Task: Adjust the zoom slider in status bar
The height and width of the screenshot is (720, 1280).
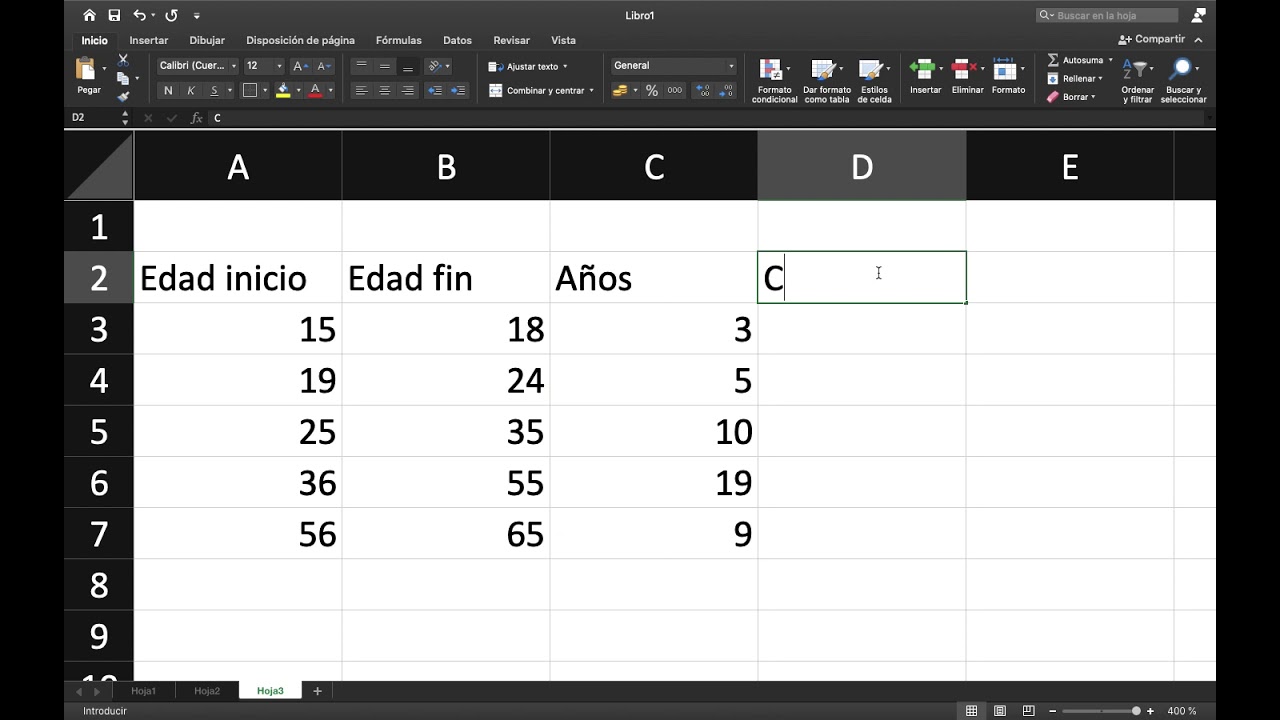Action: (x=1136, y=711)
